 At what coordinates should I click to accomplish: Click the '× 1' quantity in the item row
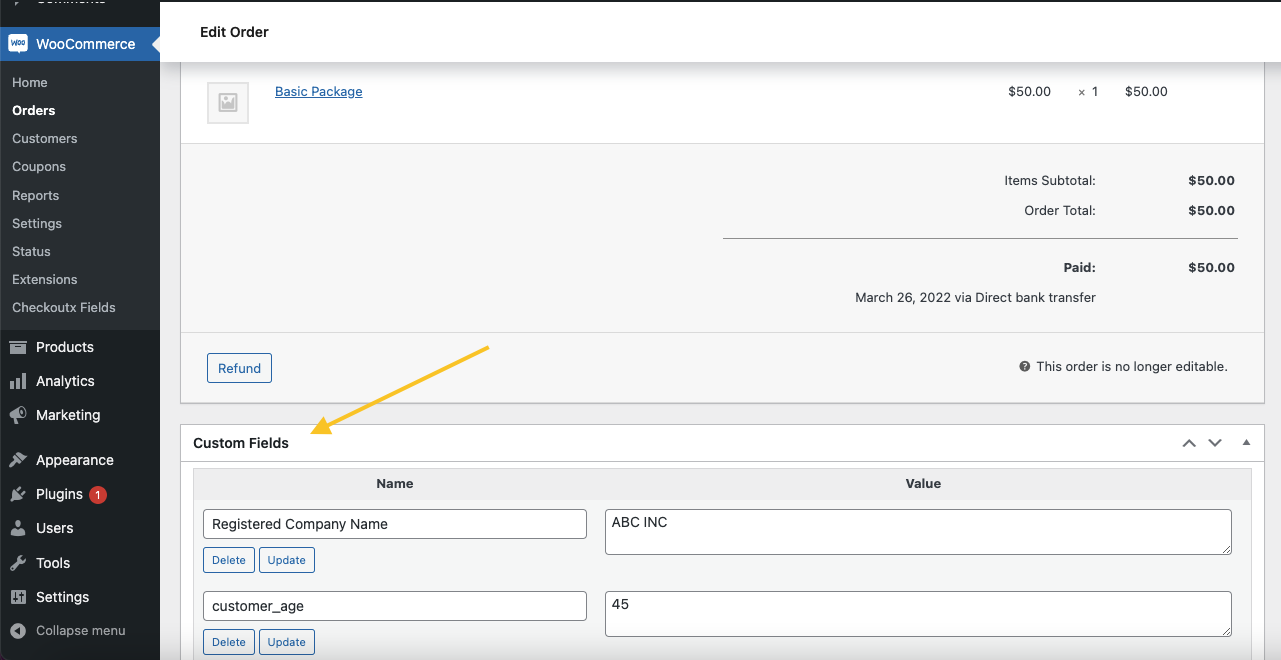coord(1088,92)
